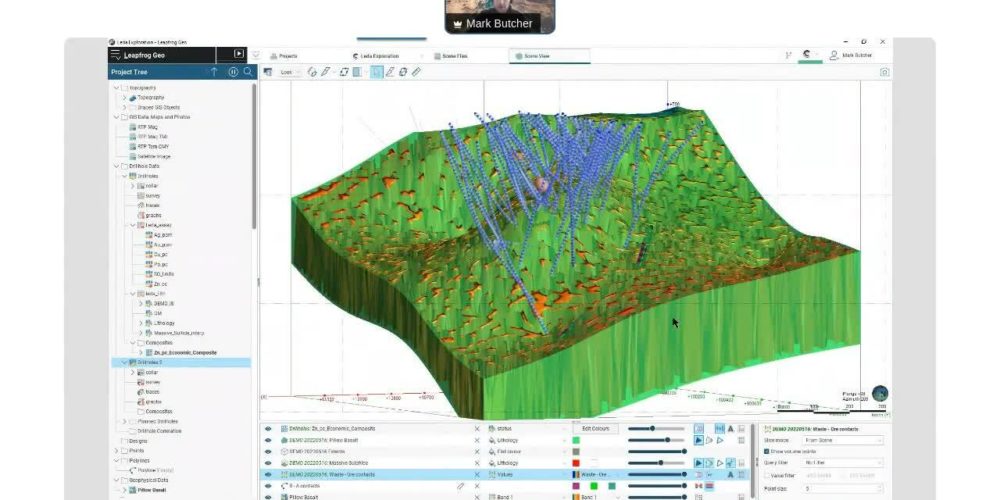Click the search icon in Project Tree

(x=247, y=72)
